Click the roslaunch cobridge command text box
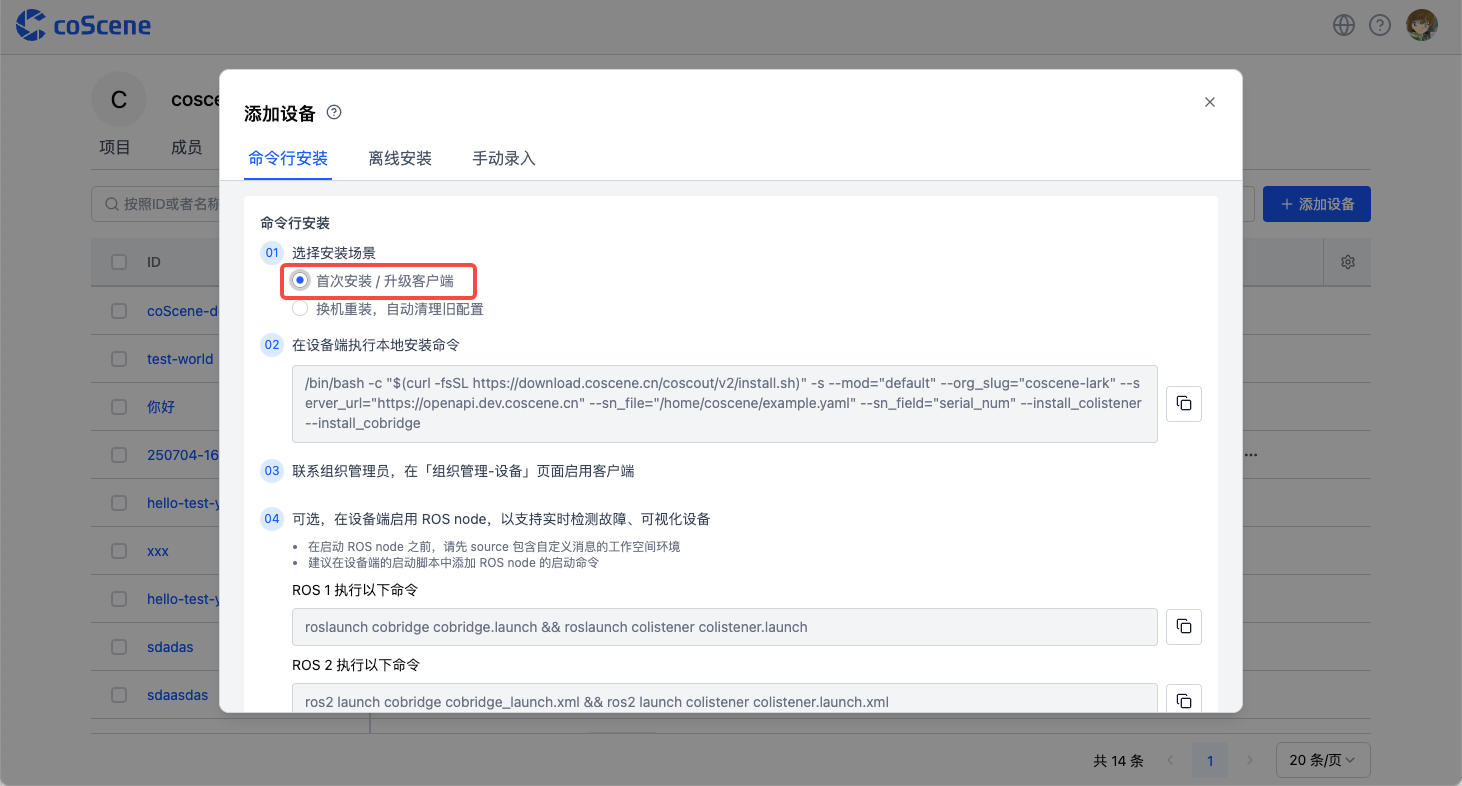 [x=724, y=626]
